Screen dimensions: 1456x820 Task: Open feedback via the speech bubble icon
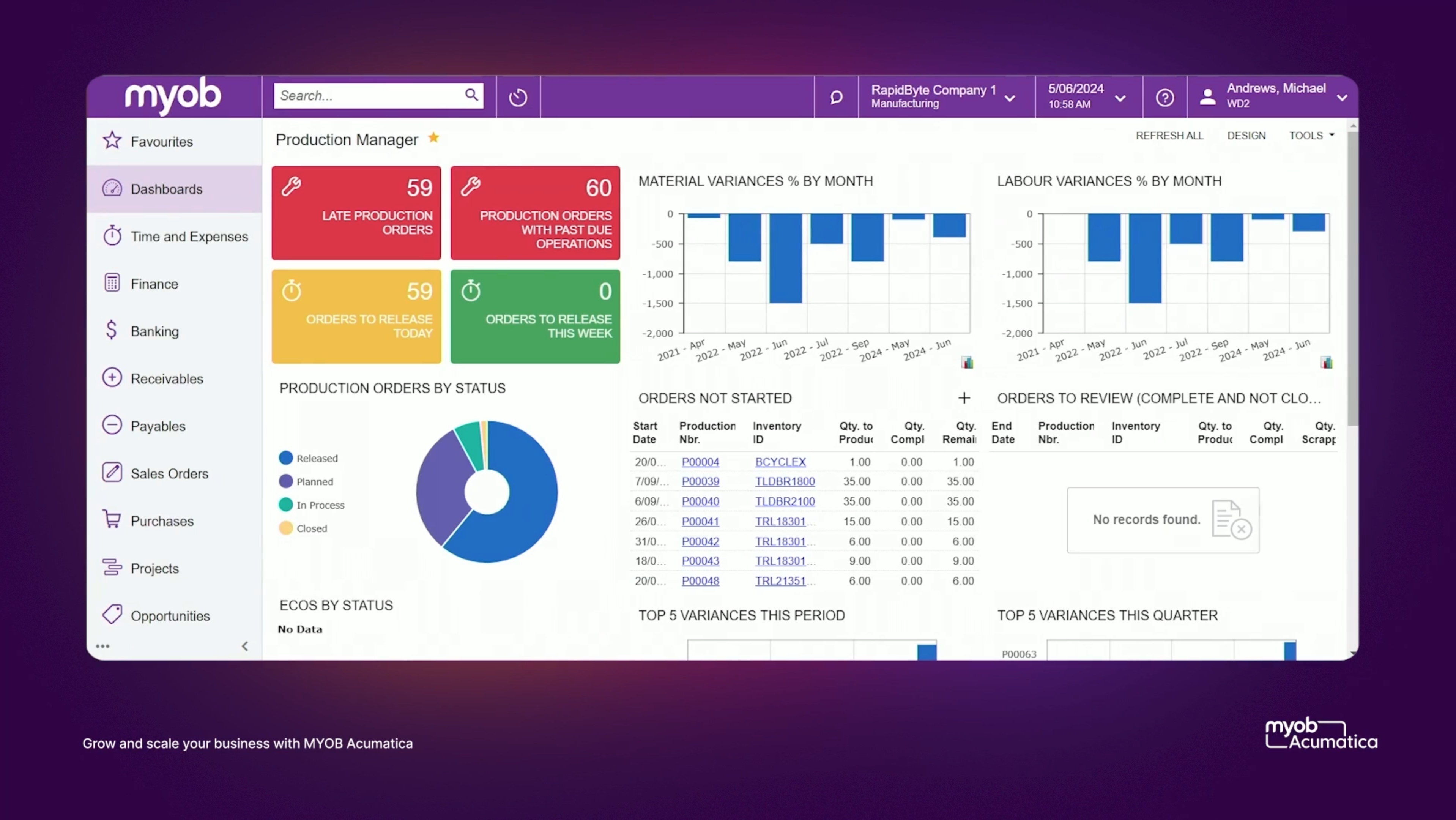(x=835, y=97)
